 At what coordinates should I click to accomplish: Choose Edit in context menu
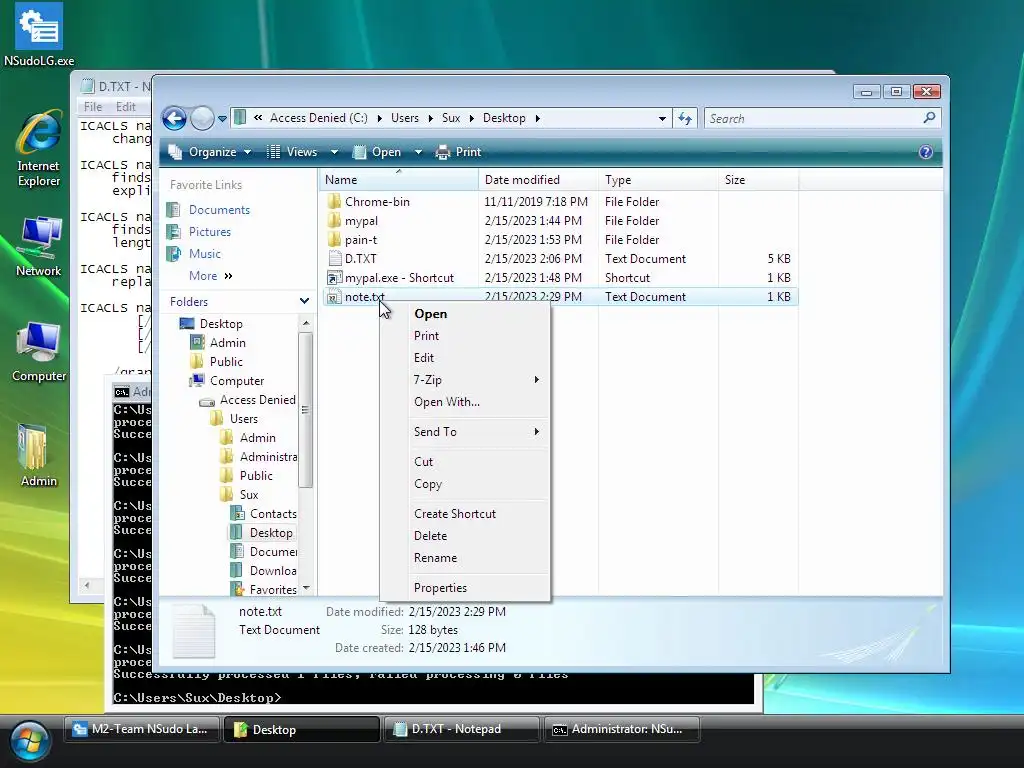point(464,358)
